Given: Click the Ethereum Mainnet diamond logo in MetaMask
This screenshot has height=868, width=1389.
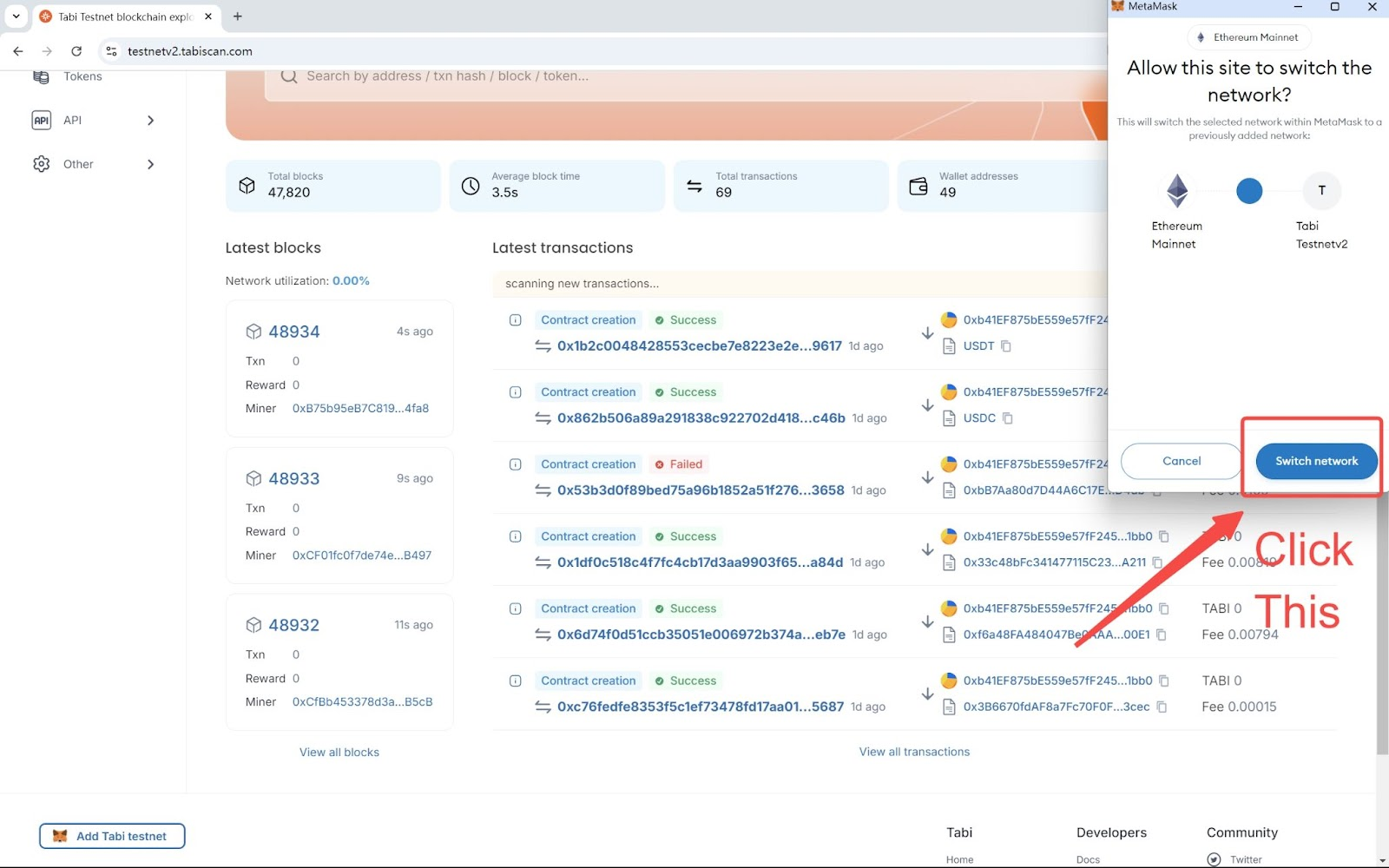Looking at the screenshot, I should (1177, 190).
